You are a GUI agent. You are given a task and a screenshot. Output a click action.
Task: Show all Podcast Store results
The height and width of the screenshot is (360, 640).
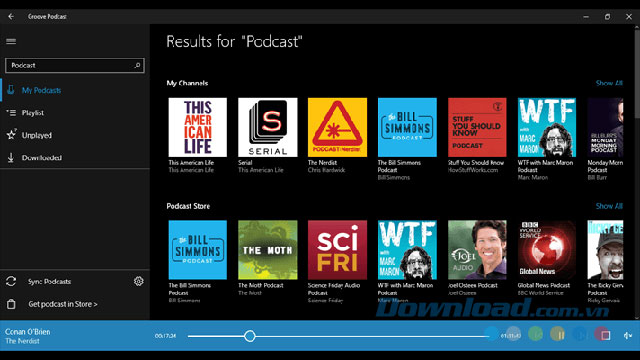pos(609,206)
